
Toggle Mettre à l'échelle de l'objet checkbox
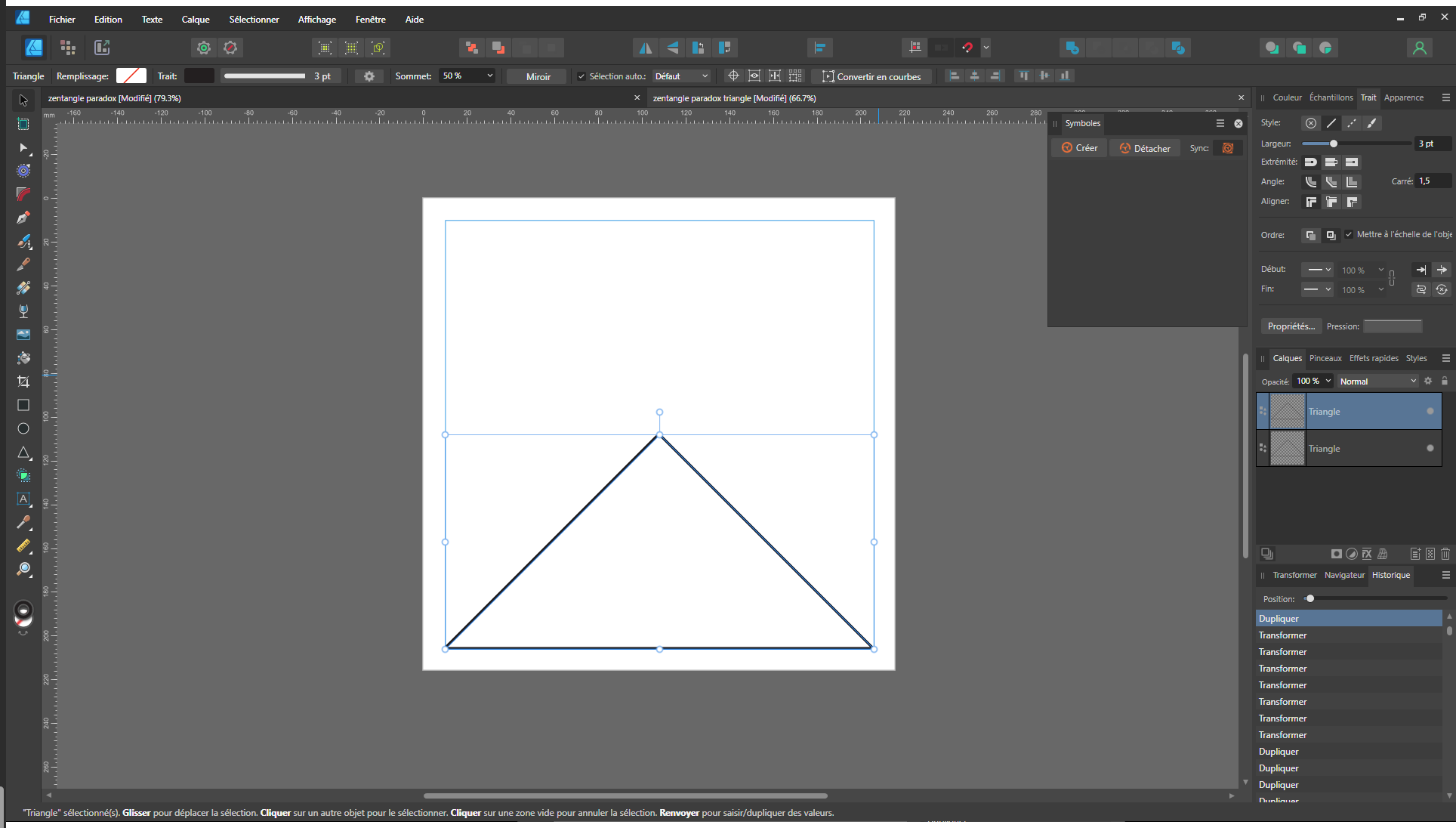click(x=1349, y=234)
